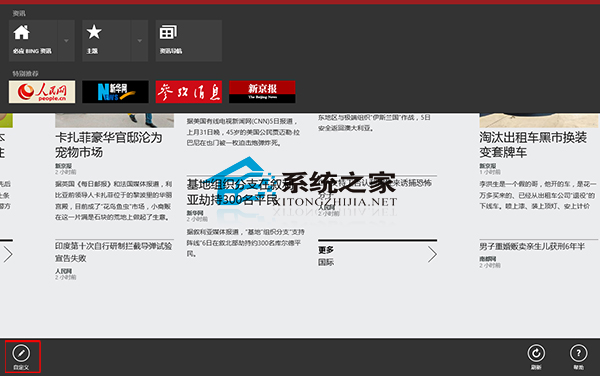Click People.cn source label under India missile article

pyautogui.click(x=64, y=271)
